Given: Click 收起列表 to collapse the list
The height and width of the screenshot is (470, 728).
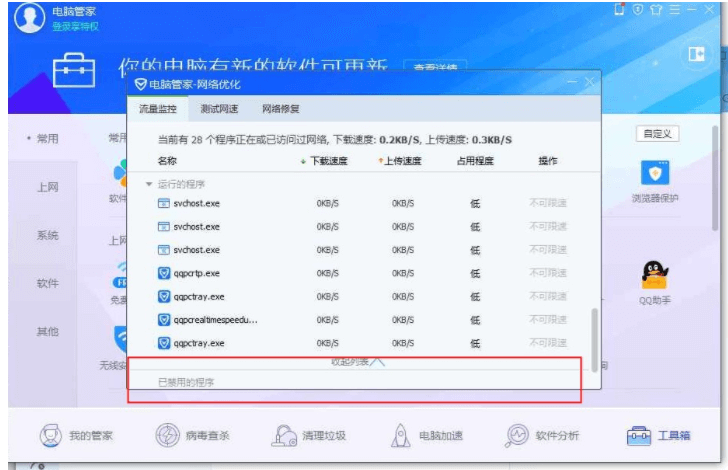Looking at the screenshot, I should tap(358, 361).
